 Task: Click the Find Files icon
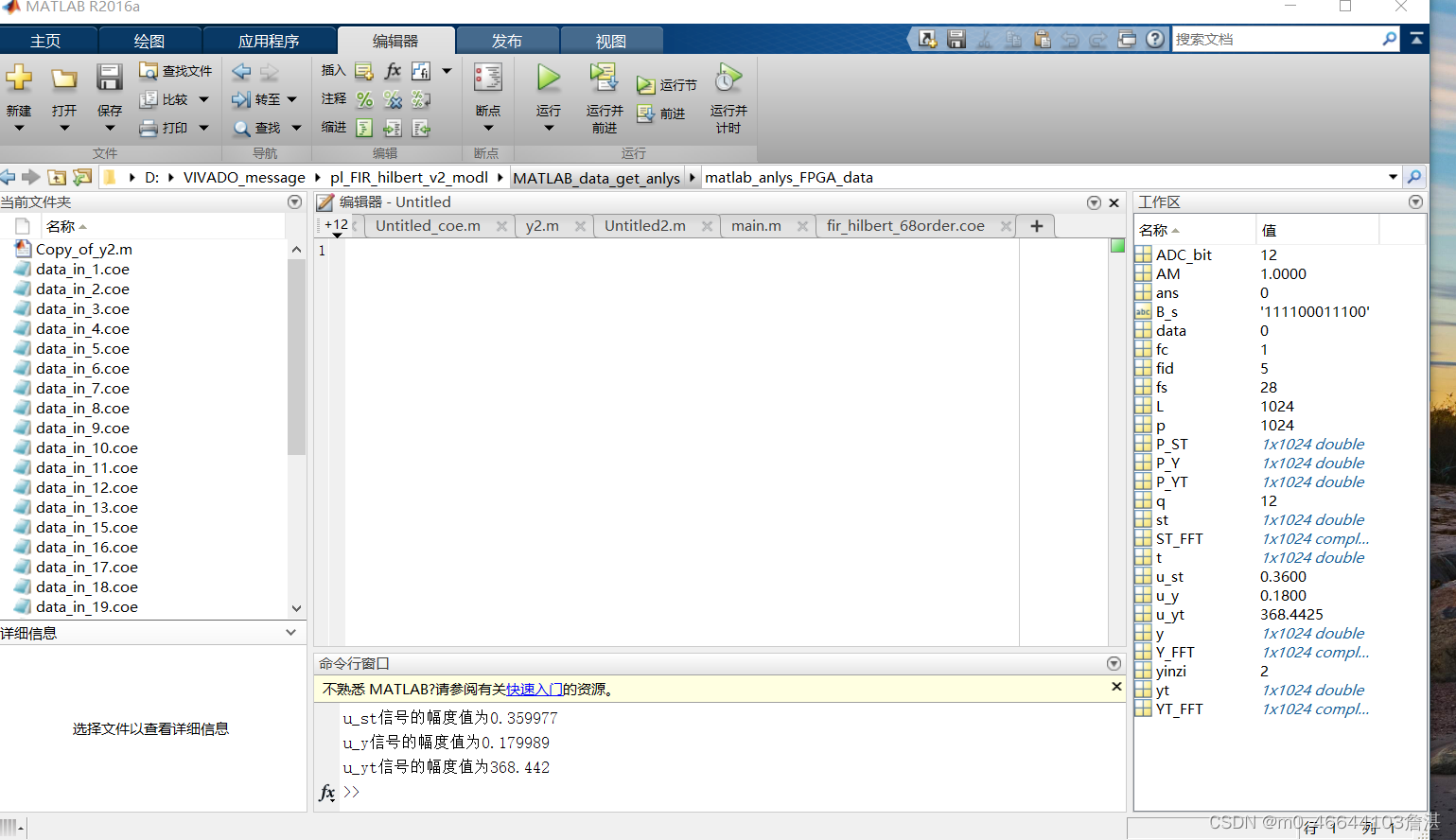149,71
